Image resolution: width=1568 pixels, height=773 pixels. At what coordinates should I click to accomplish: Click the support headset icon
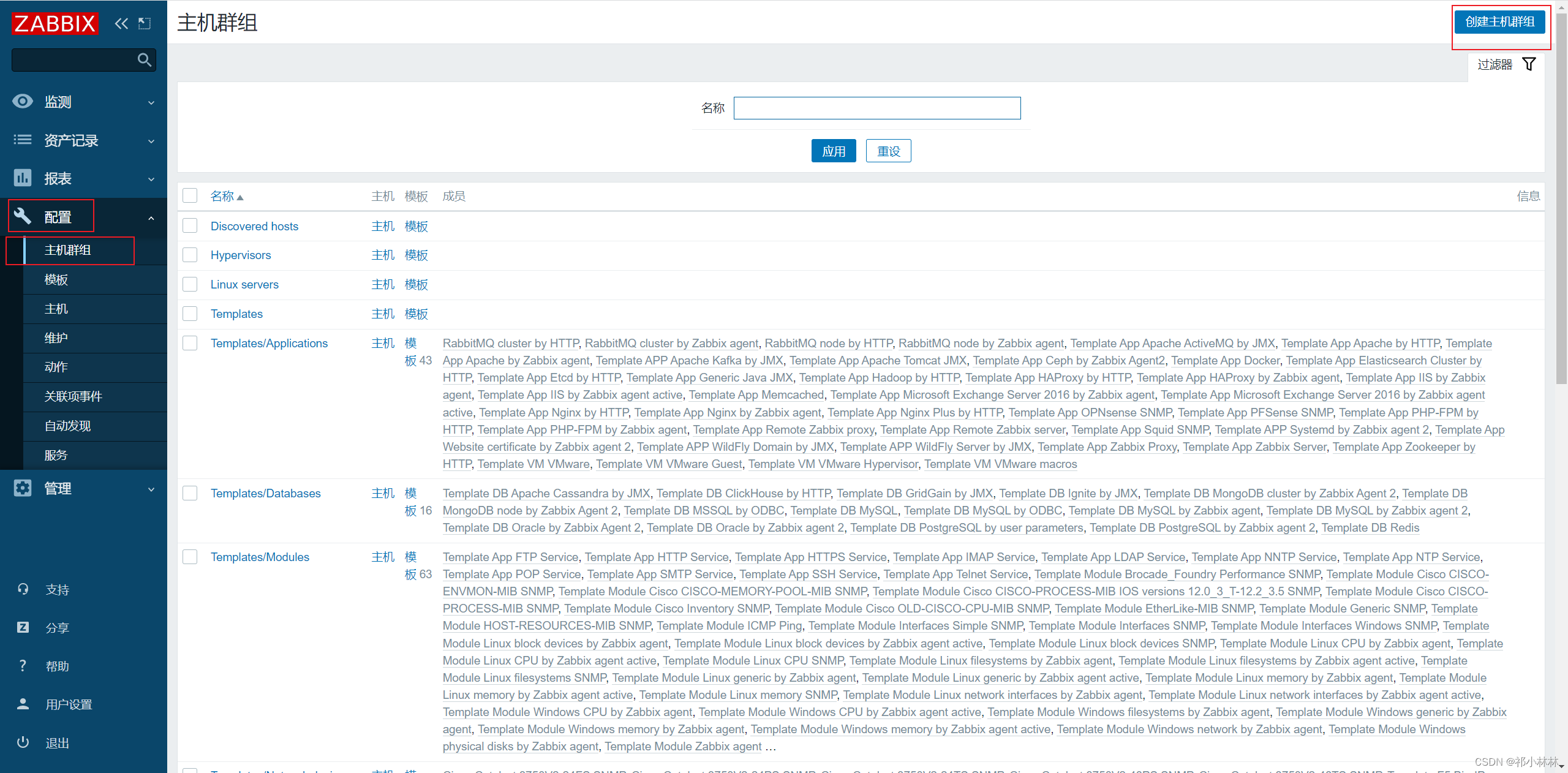(x=23, y=589)
